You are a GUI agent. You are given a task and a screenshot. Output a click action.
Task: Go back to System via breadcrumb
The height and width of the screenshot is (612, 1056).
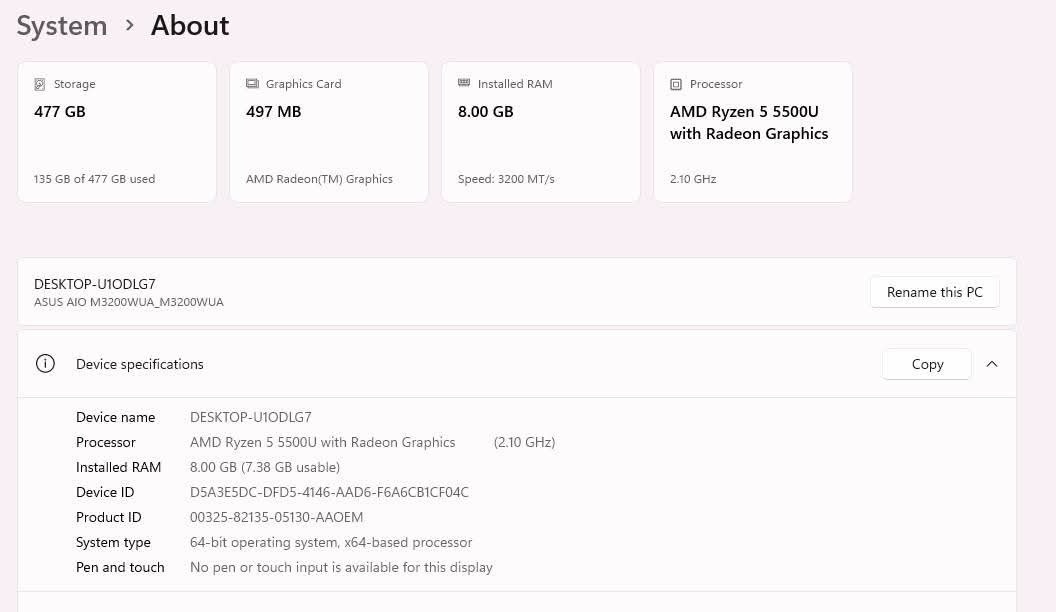point(62,26)
